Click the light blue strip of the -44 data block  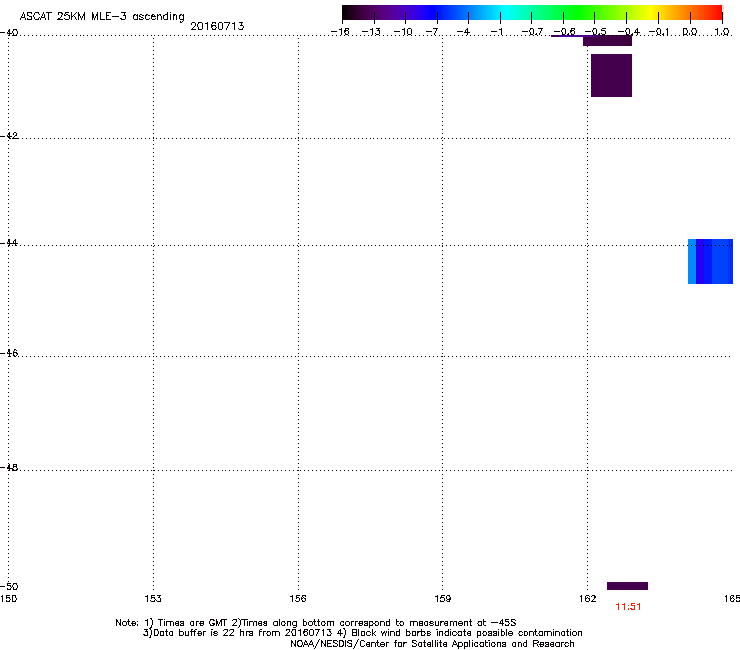click(x=692, y=262)
